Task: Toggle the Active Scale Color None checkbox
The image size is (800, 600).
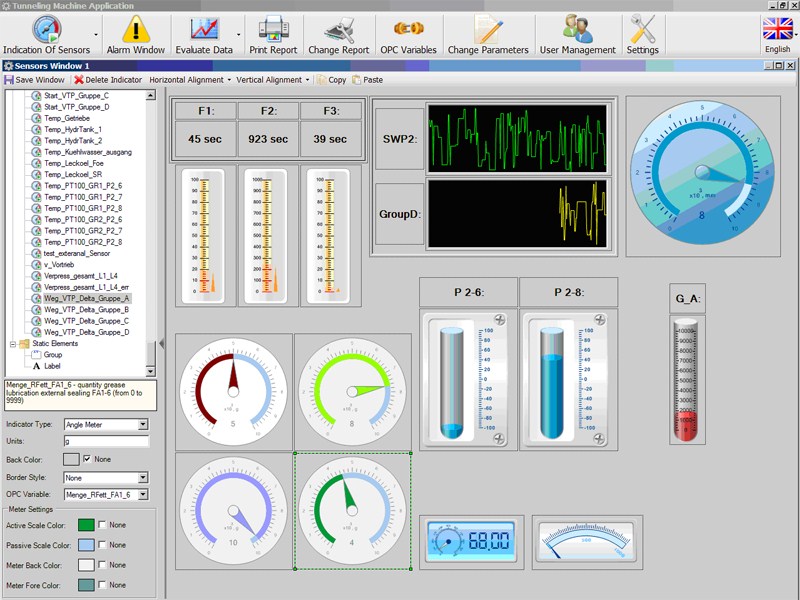Action: pyautogui.click(x=102, y=525)
